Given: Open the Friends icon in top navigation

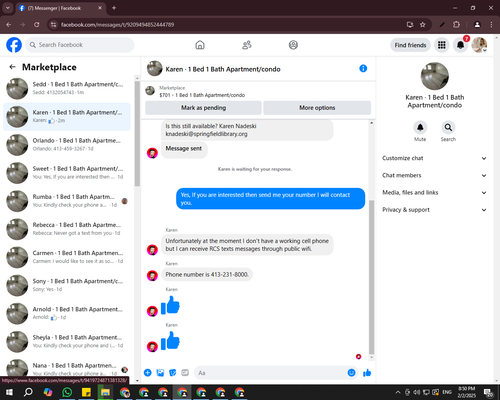Looking at the screenshot, I should 247,45.
